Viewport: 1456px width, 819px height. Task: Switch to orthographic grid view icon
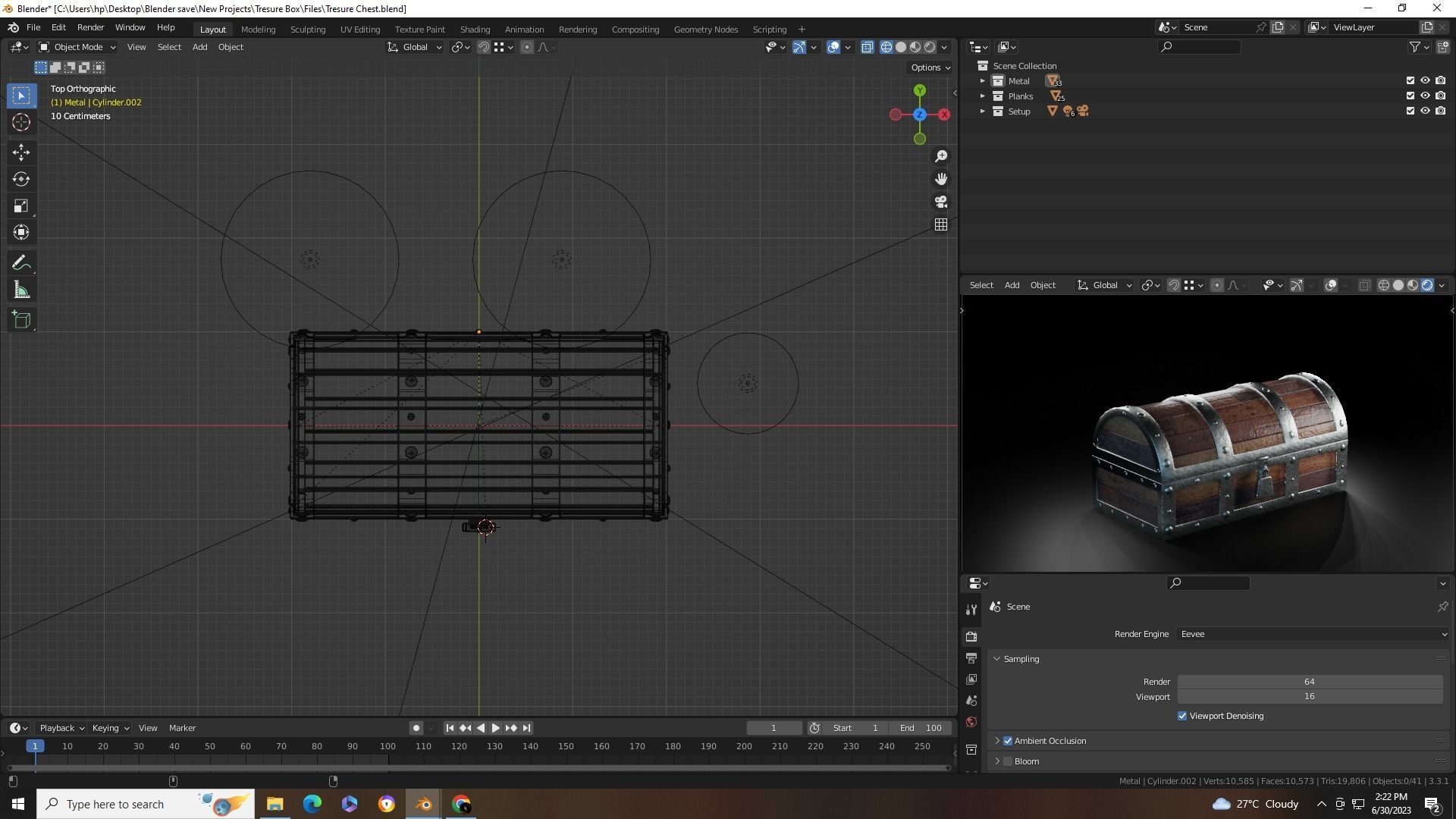click(941, 224)
